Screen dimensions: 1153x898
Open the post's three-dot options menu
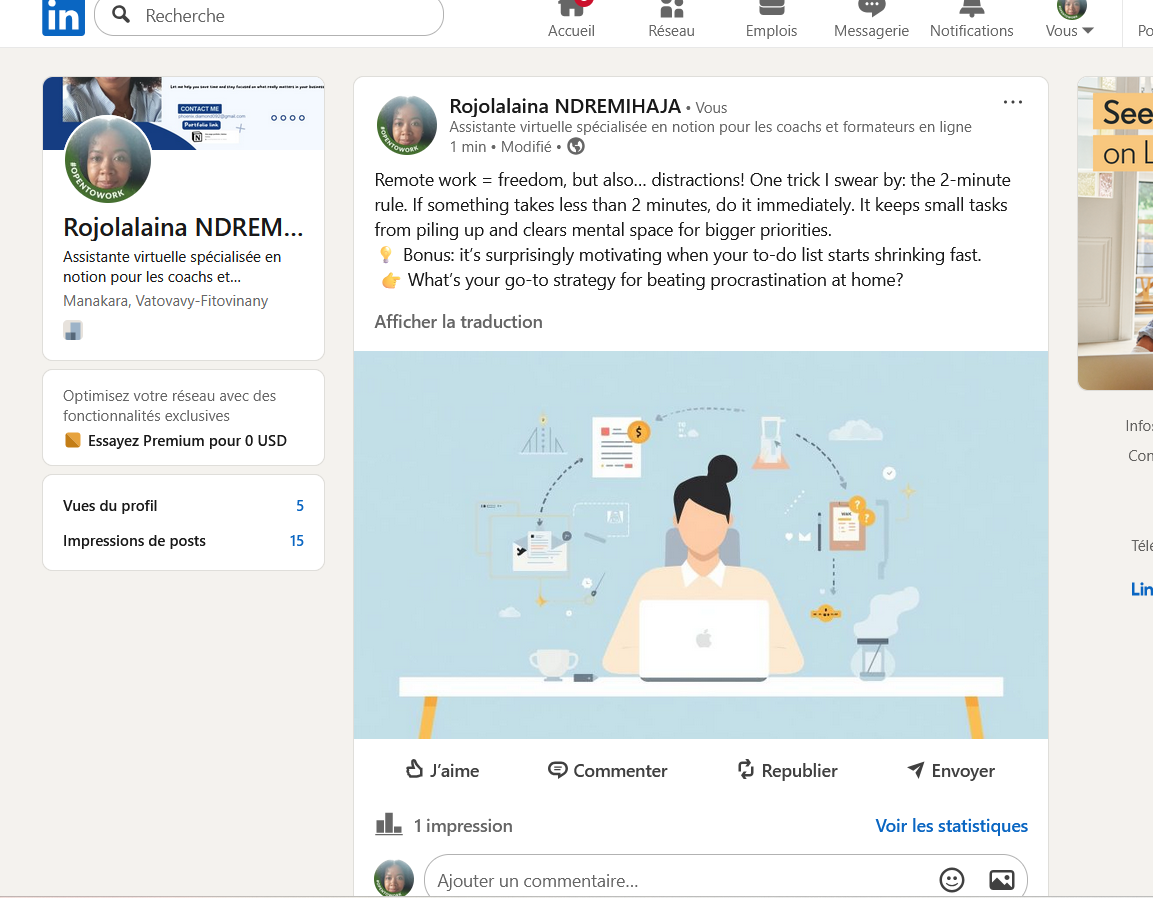(1012, 102)
